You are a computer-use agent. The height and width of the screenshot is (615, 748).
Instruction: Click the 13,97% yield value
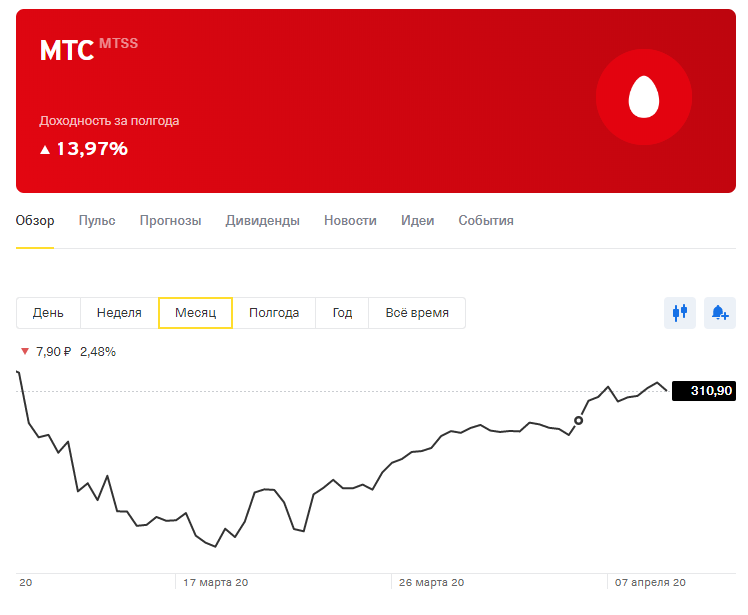[x=92, y=149]
